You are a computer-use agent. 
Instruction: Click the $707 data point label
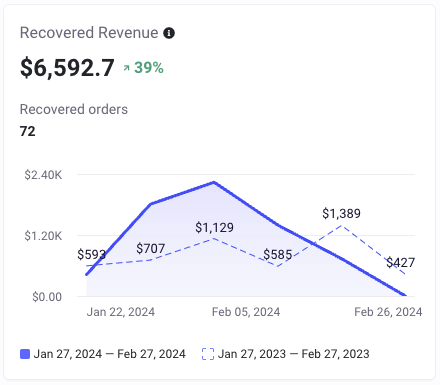pyautogui.click(x=151, y=249)
